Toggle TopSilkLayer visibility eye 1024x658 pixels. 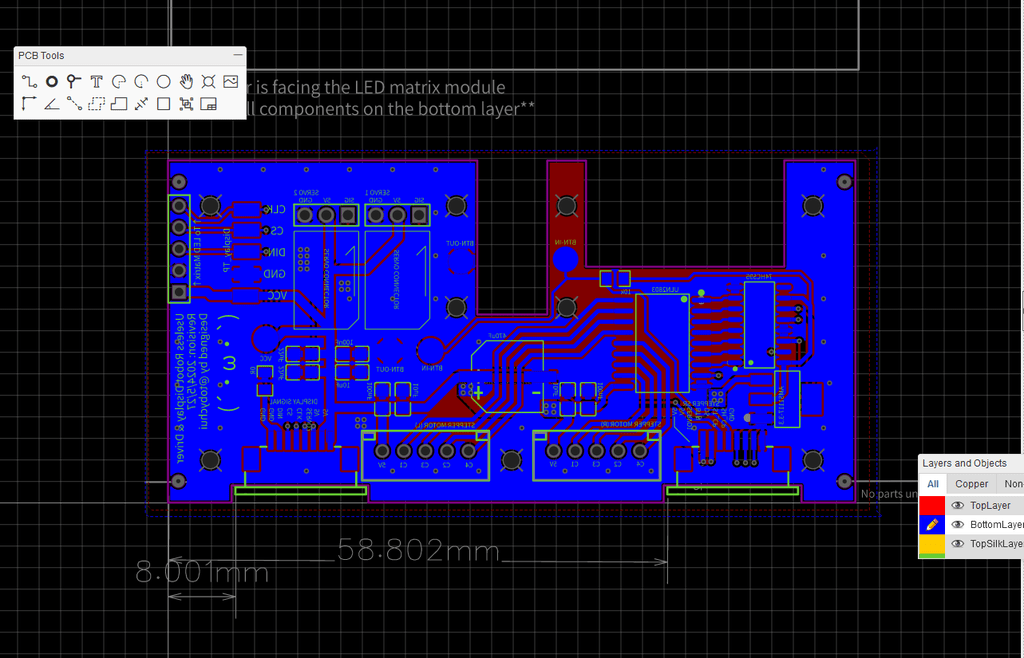(958, 544)
